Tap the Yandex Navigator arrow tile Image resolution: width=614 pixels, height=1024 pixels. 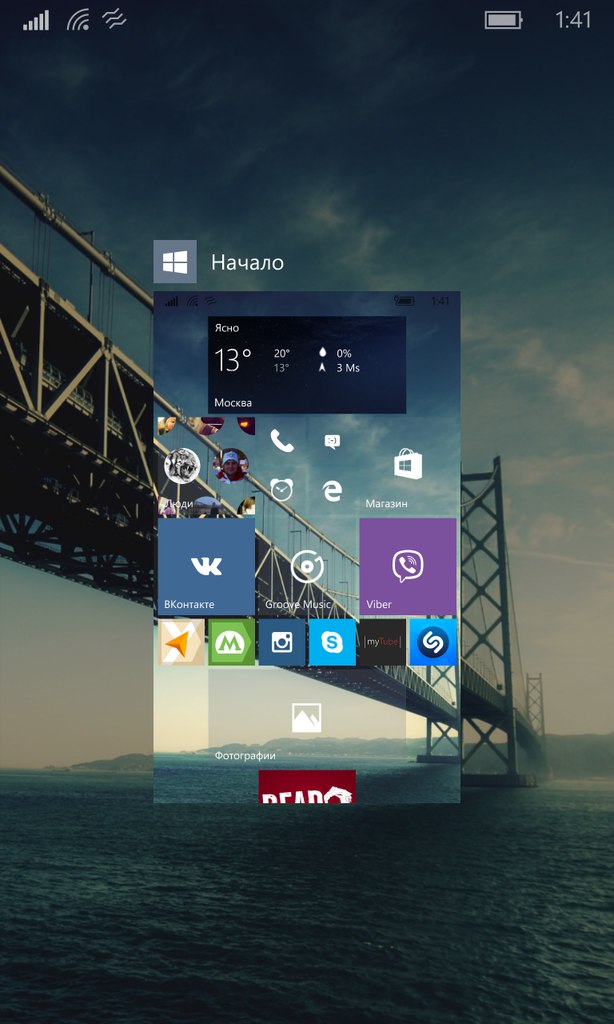click(x=181, y=642)
